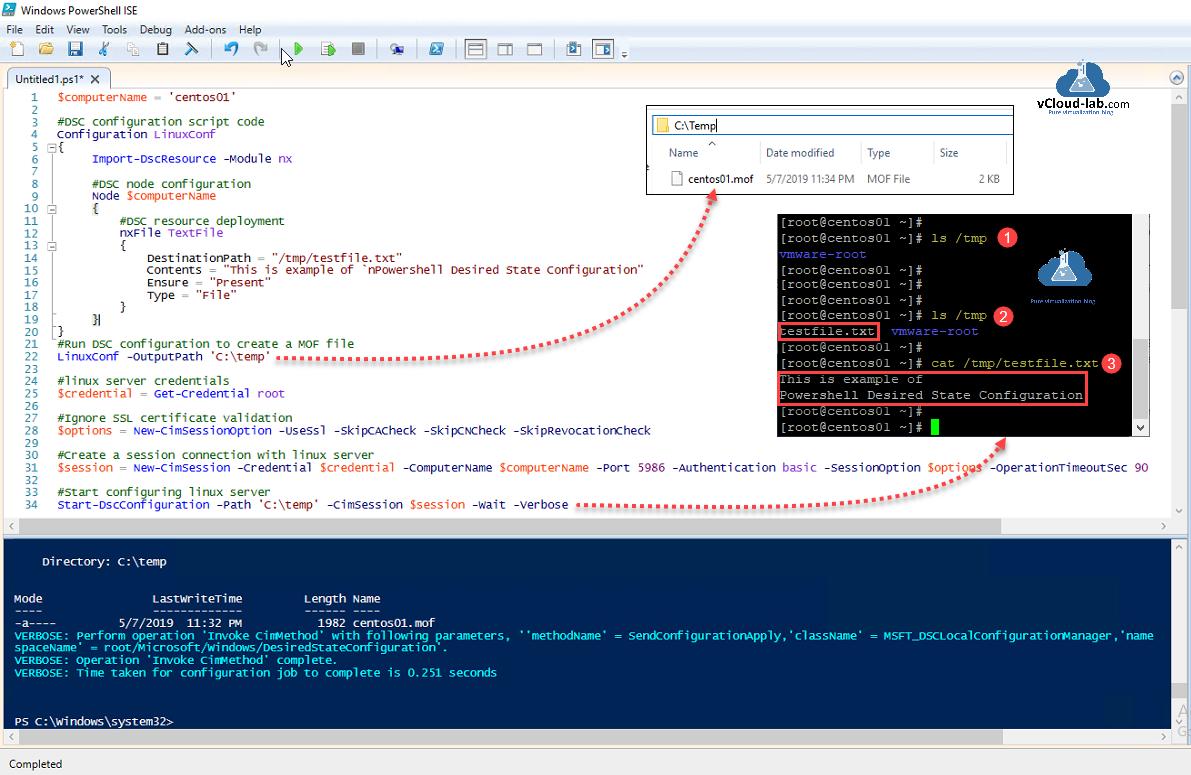Run the script with the green play icon

(x=299, y=49)
